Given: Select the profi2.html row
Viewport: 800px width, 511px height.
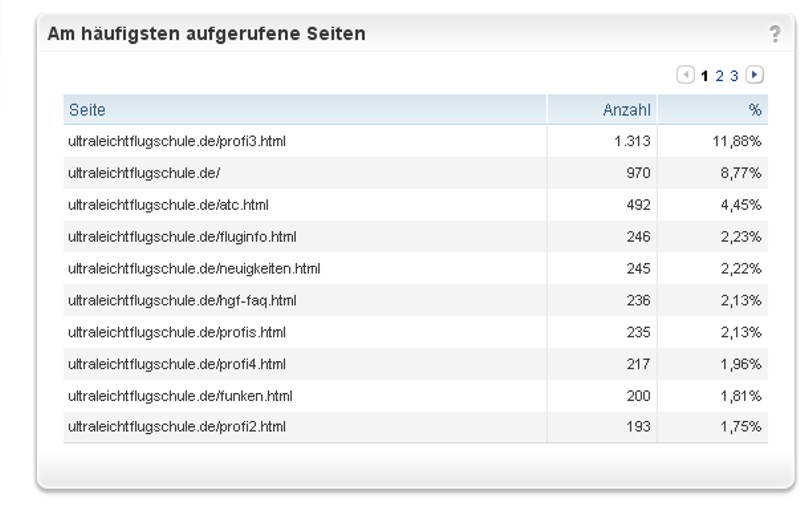Looking at the screenshot, I should pos(177,427).
